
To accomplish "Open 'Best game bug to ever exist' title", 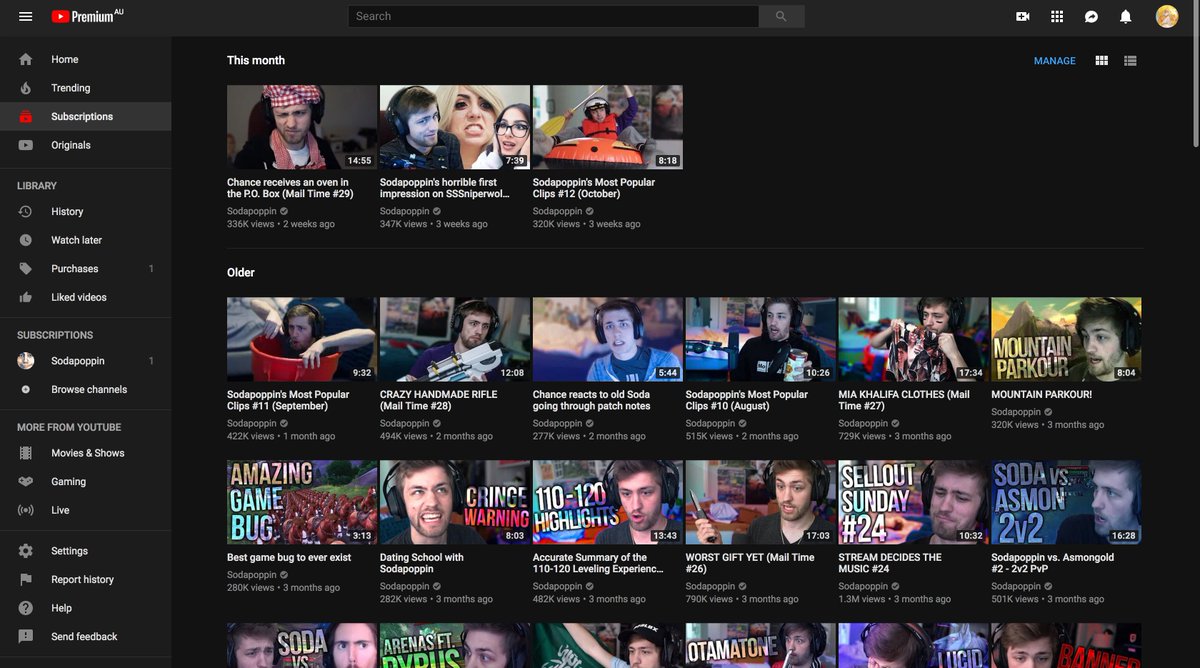I will [x=289, y=558].
